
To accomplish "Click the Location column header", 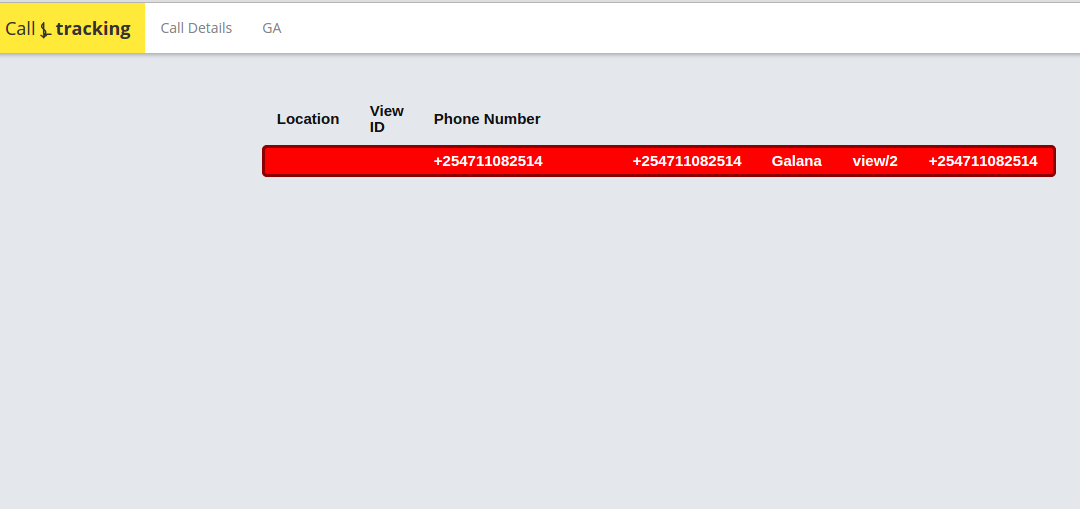I will tap(308, 118).
